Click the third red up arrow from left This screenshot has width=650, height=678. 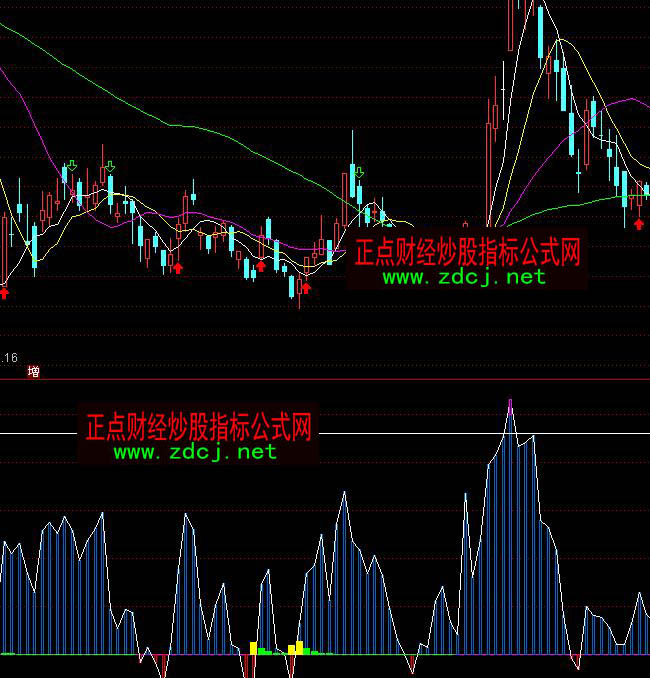tap(261, 266)
